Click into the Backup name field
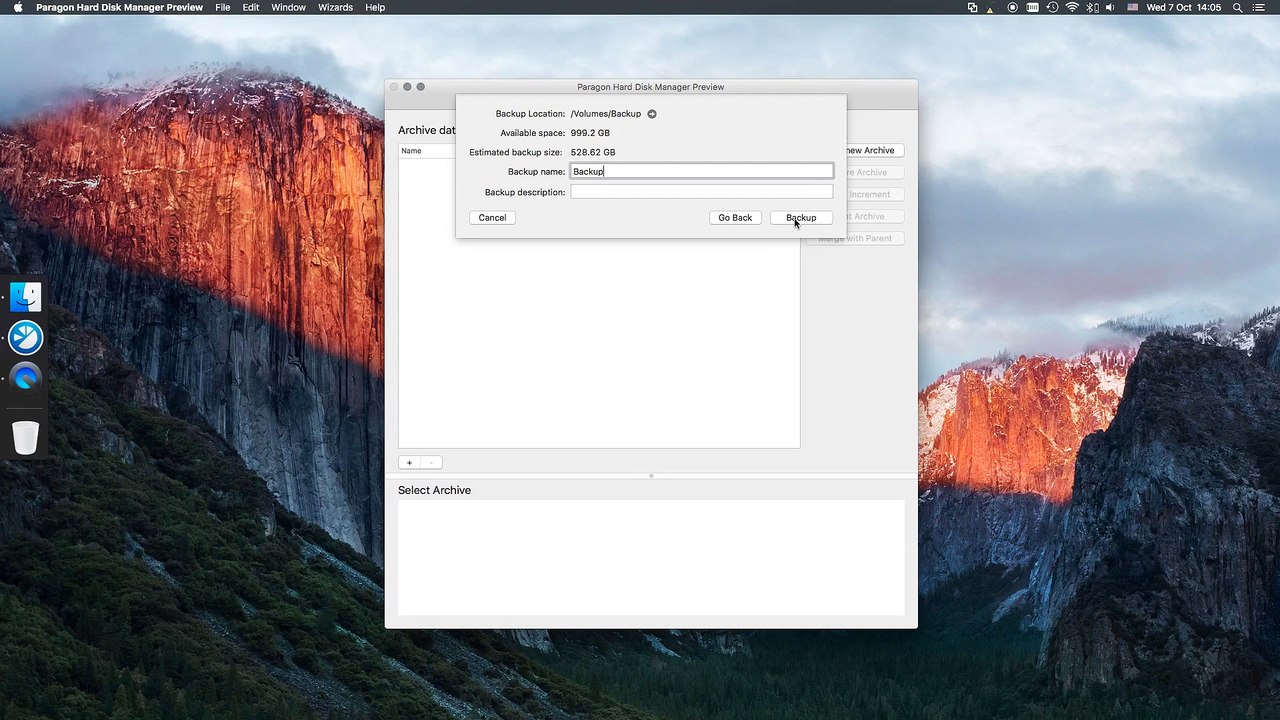 [701, 172]
